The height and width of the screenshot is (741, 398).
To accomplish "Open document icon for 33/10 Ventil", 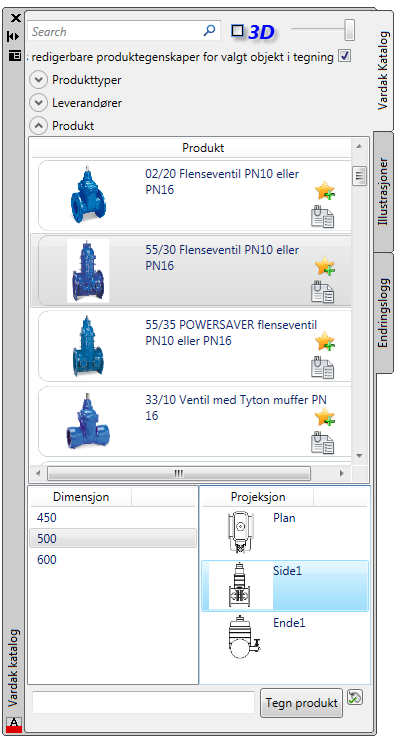I will (x=322, y=442).
